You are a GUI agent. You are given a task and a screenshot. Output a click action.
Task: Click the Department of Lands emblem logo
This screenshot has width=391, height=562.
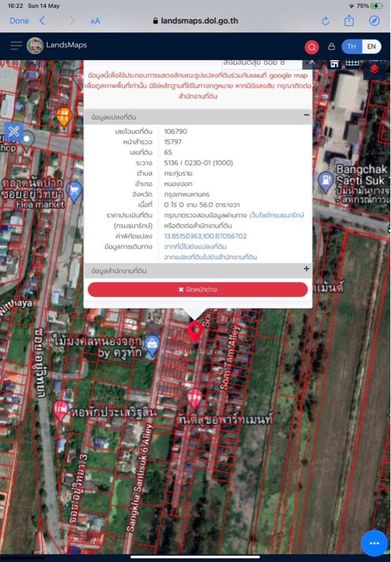[35, 46]
